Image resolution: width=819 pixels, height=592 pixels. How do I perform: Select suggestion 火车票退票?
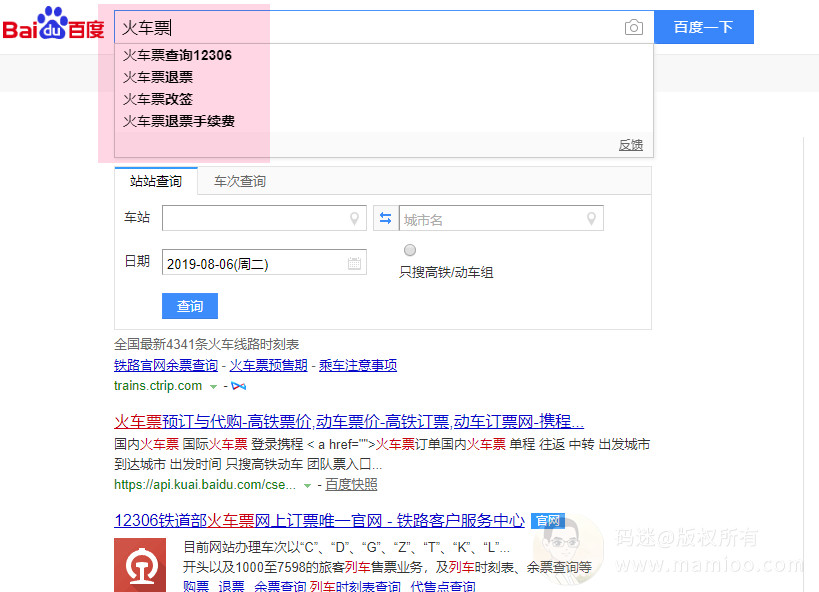pyautogui.click(x=158, y=77)
